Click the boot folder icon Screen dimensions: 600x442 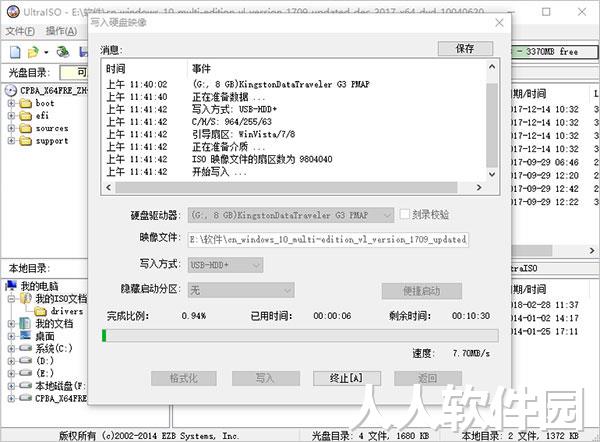(26, 103)
